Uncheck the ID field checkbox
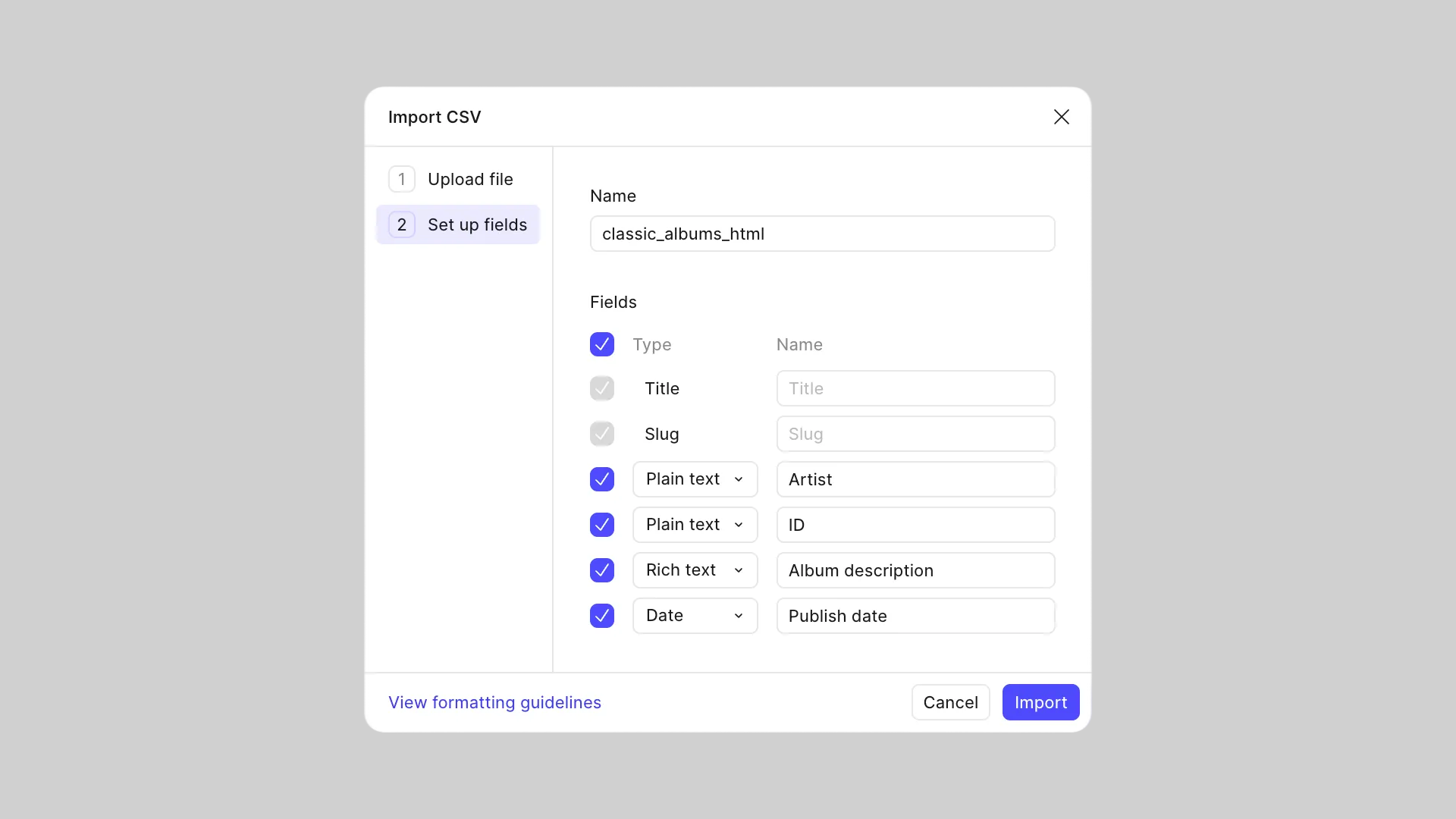This screenshot has height=819, width=1456. click(602, 525)
